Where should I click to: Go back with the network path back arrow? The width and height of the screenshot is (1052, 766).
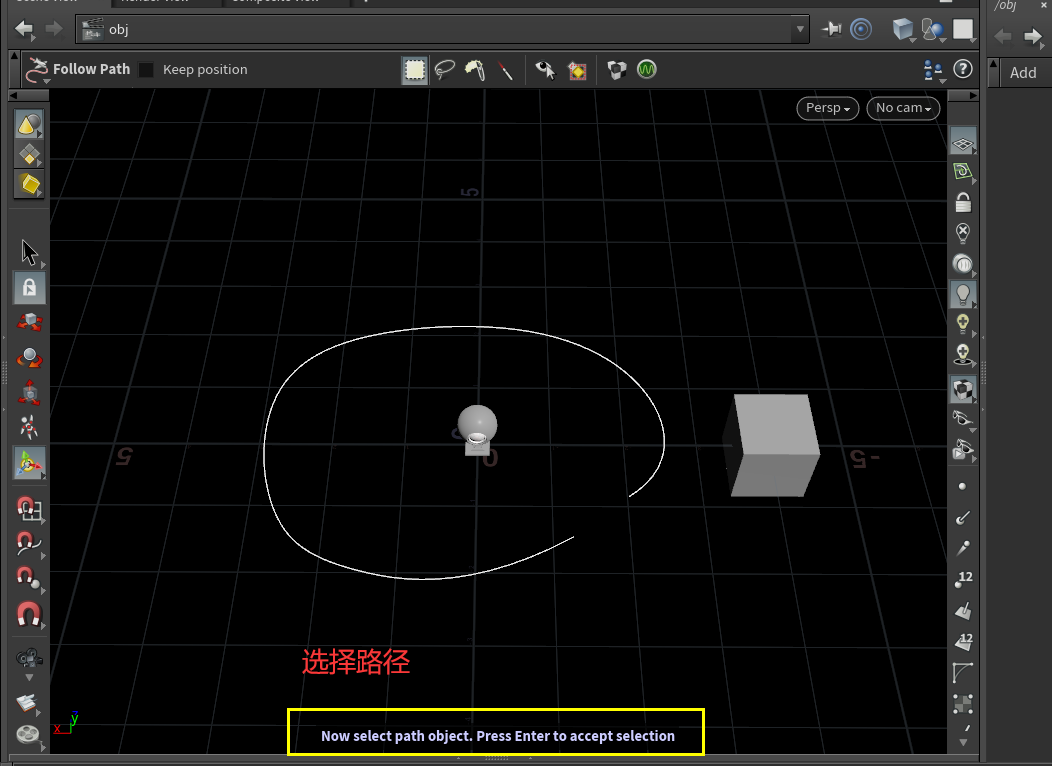tap(25, 29)
